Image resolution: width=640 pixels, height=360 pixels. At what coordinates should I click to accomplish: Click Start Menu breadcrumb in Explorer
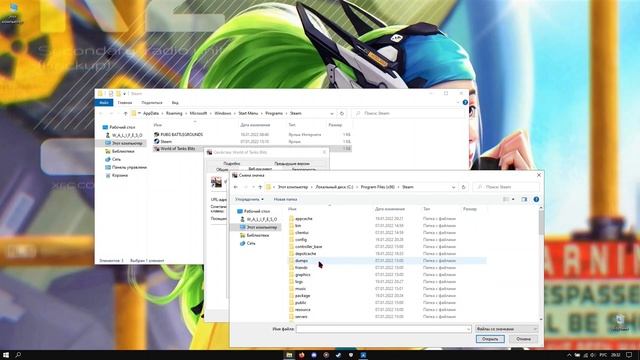click(248, 113)
